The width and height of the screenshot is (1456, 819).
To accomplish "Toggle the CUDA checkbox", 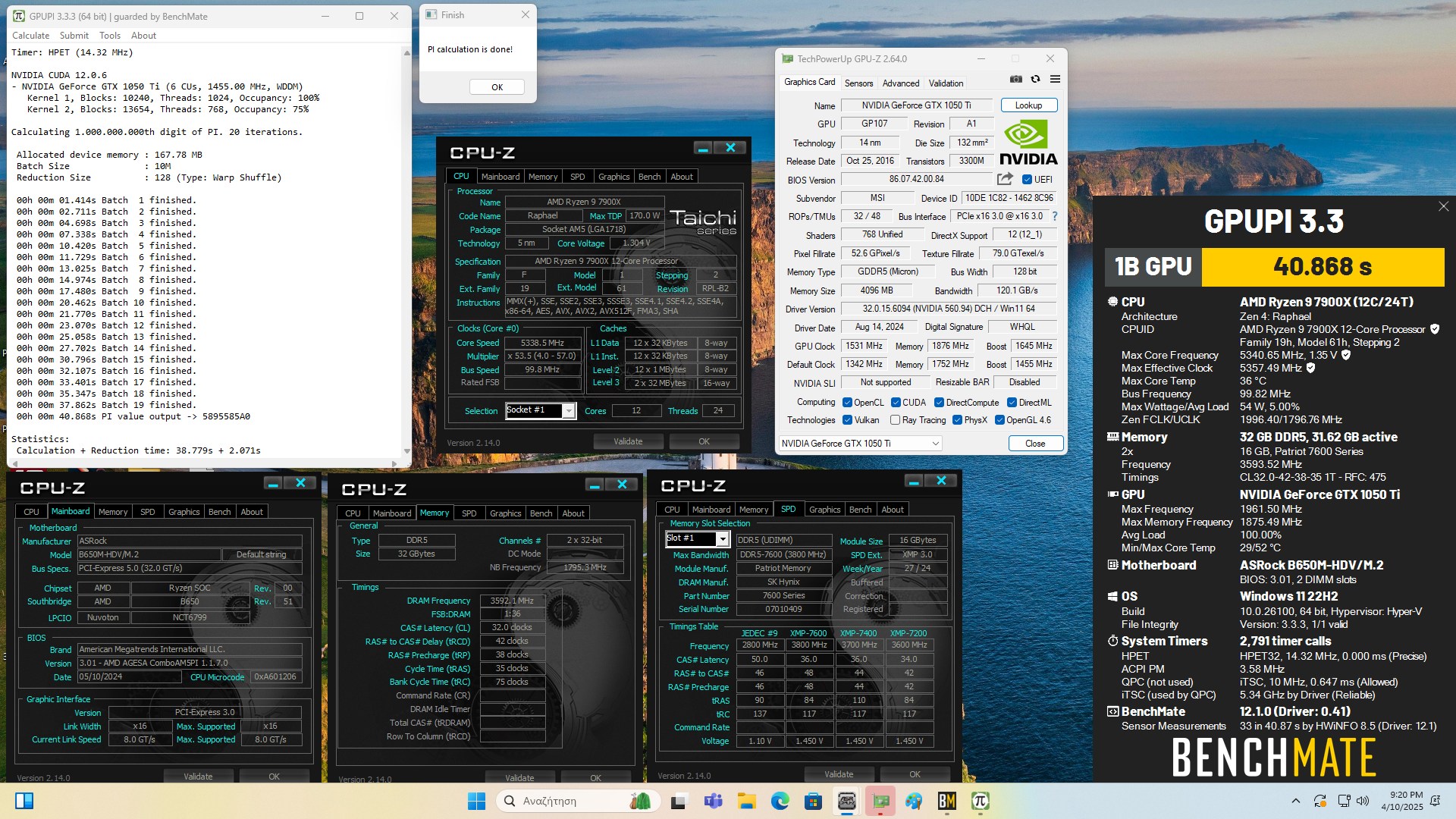I will coord(896,403).
